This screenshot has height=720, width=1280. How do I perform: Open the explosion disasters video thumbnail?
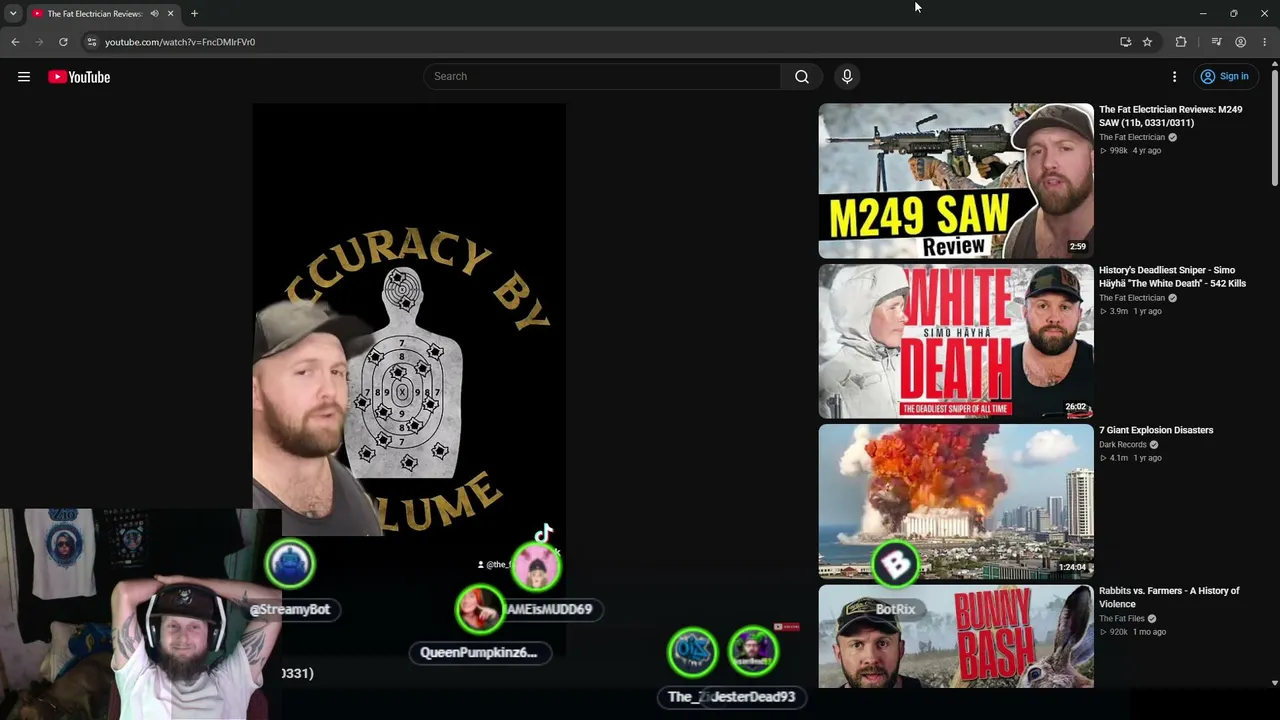click(x=956, y=502)
